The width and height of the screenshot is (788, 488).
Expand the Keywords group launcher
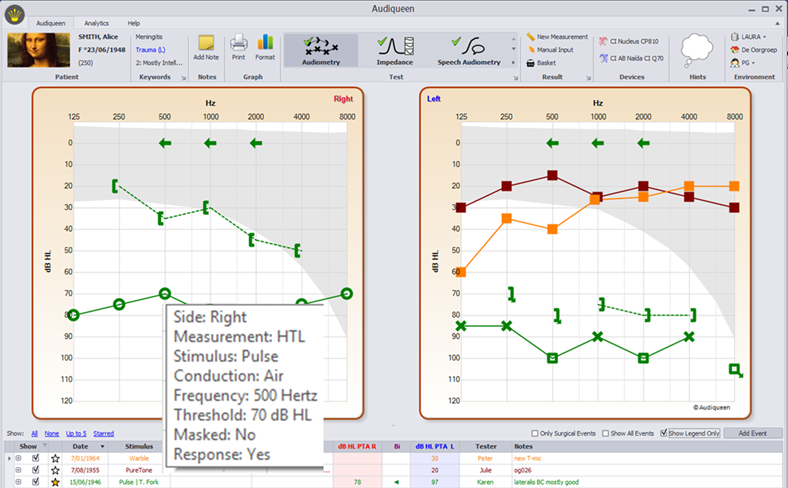(183, 78)
